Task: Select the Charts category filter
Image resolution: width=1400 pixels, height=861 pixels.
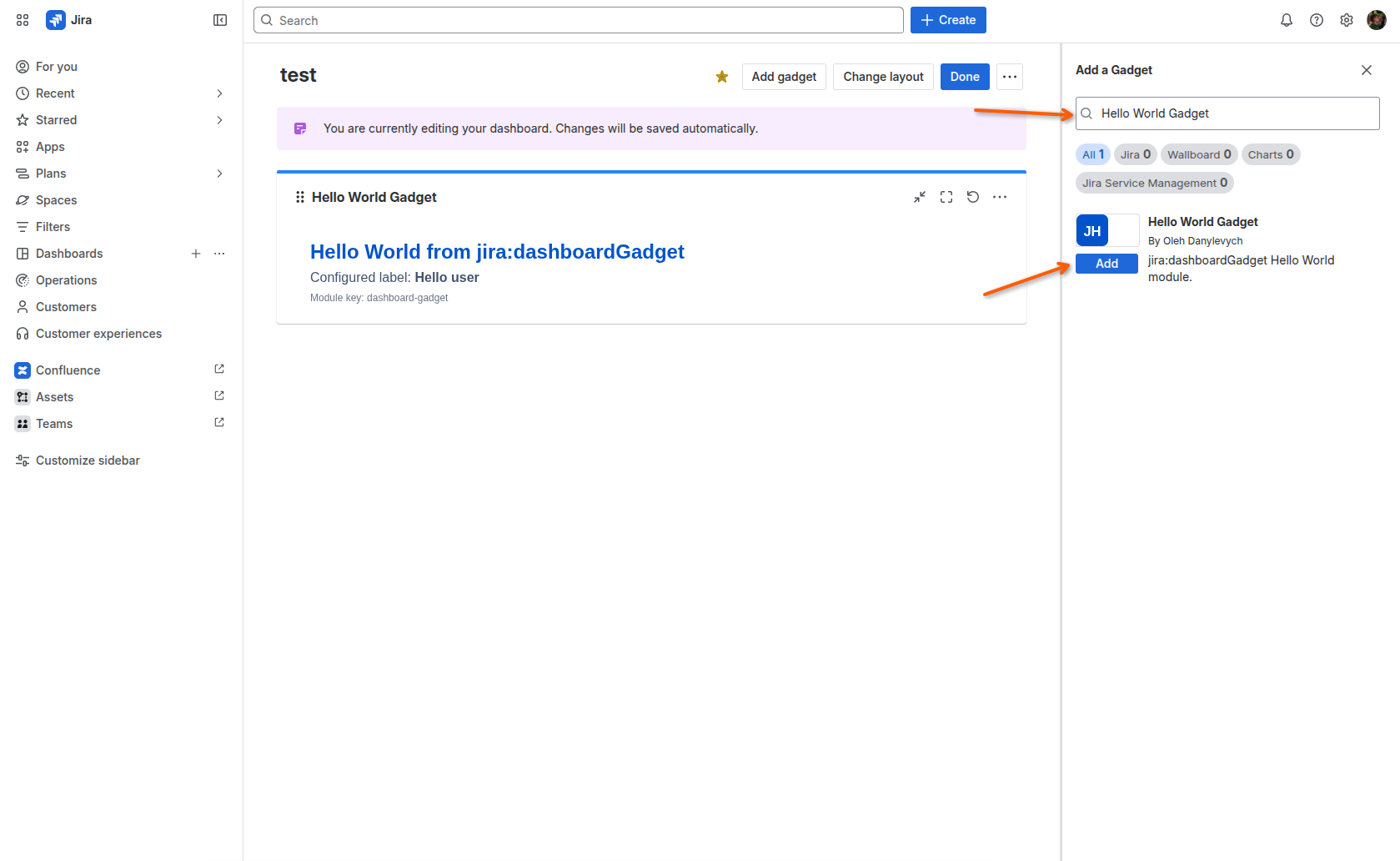Action: tap(1271, 154)
